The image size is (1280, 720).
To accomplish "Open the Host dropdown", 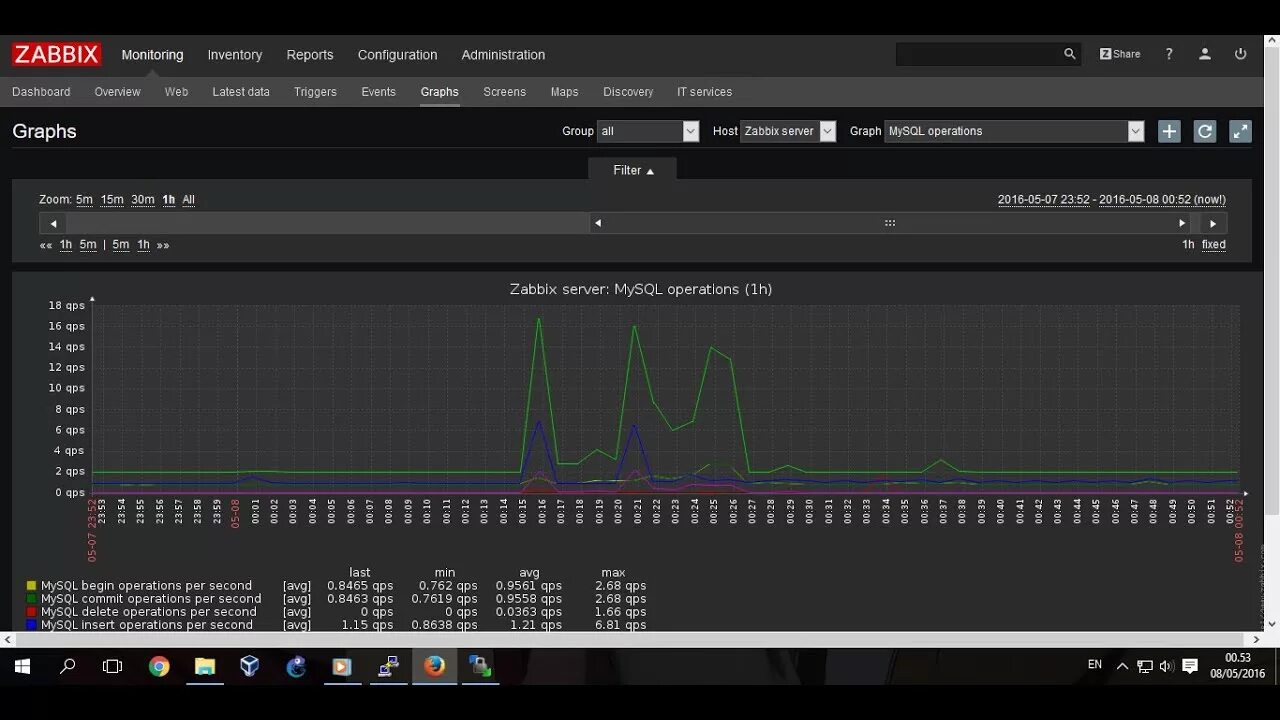I will [x=788, y=131].
